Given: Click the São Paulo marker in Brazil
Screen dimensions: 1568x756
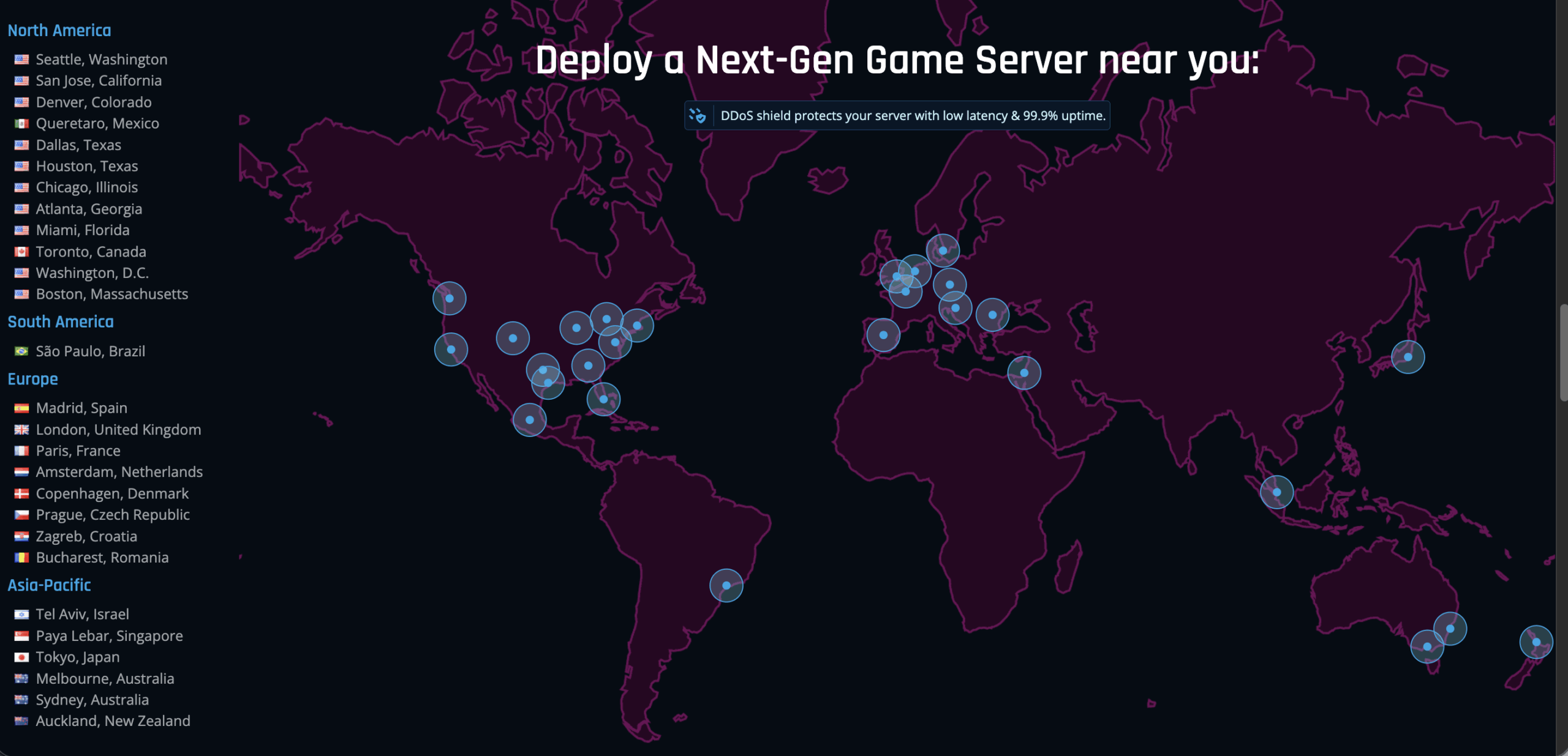Looking at the screenshot, I should tap(726, 585).
